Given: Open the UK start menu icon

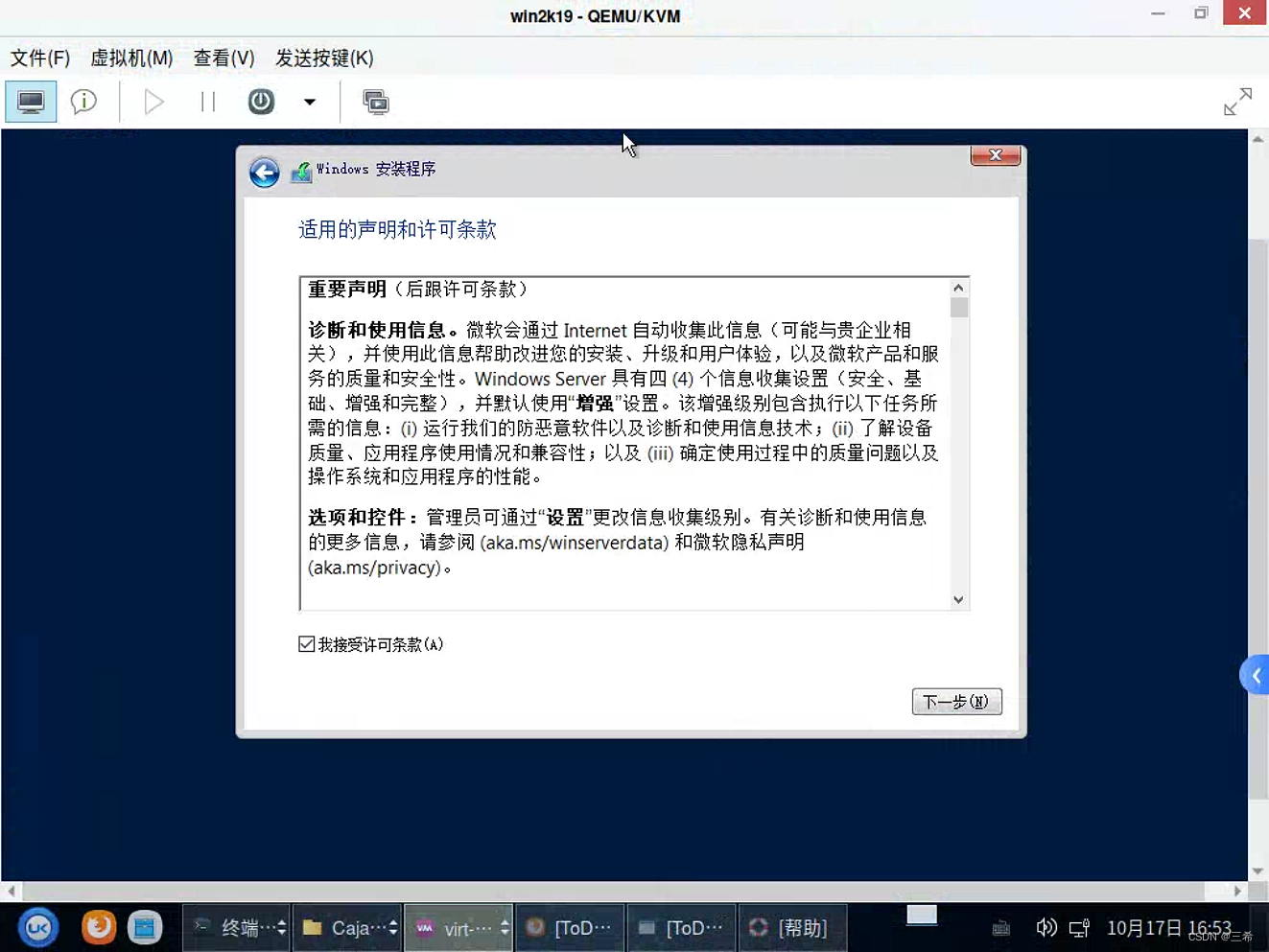Looking at the screenshot, I should pyautogui.click(x=38, y=927).
